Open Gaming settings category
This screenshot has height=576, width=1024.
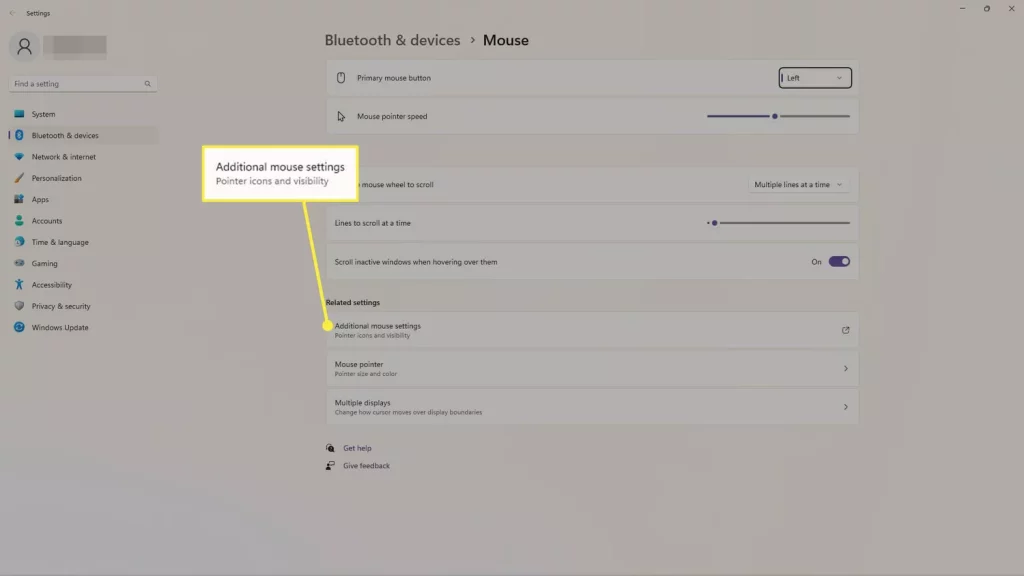83,263
